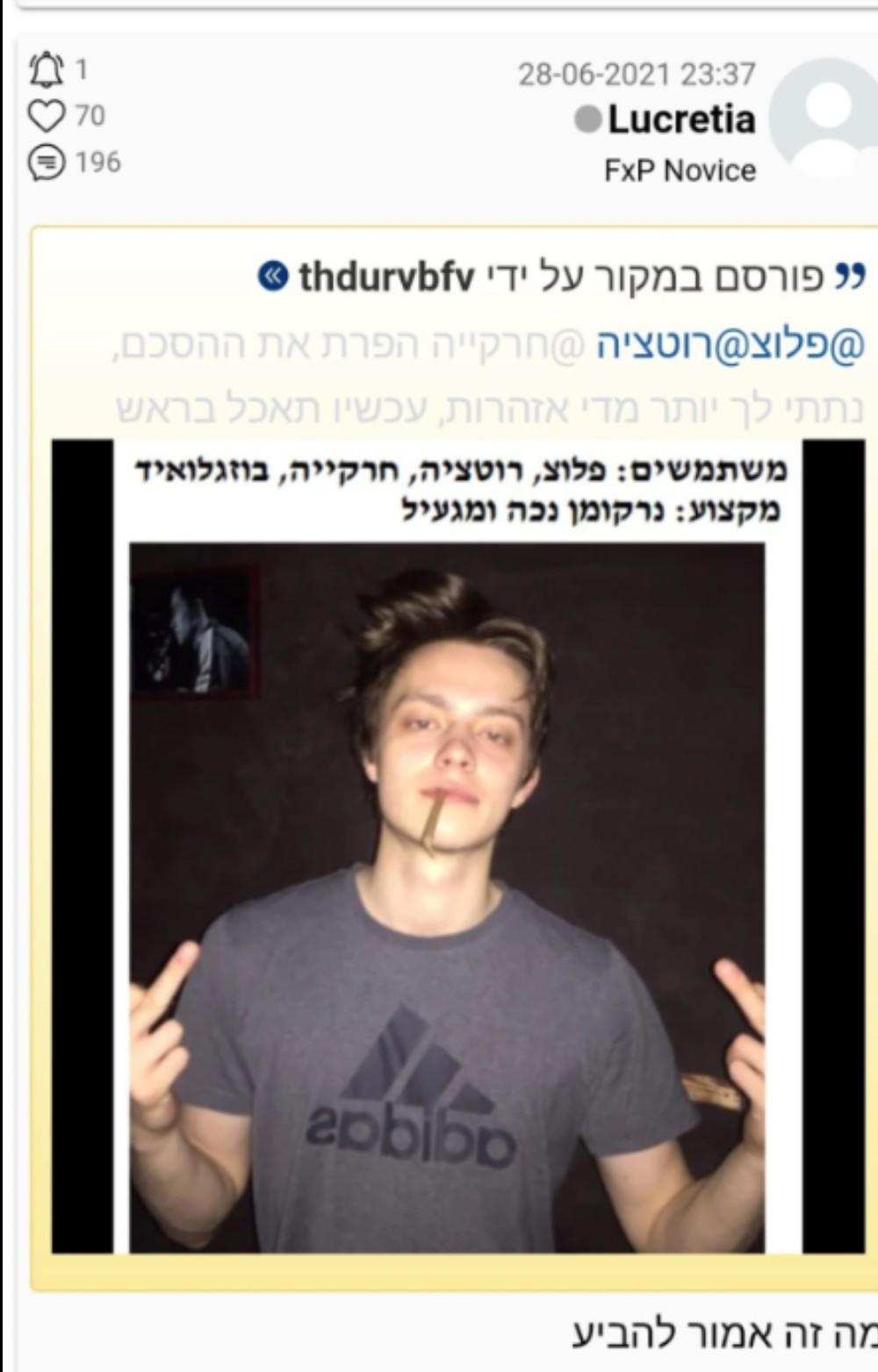Open Lucretia's user profile name
The image size is (878, 1372).
click(681, 119)
